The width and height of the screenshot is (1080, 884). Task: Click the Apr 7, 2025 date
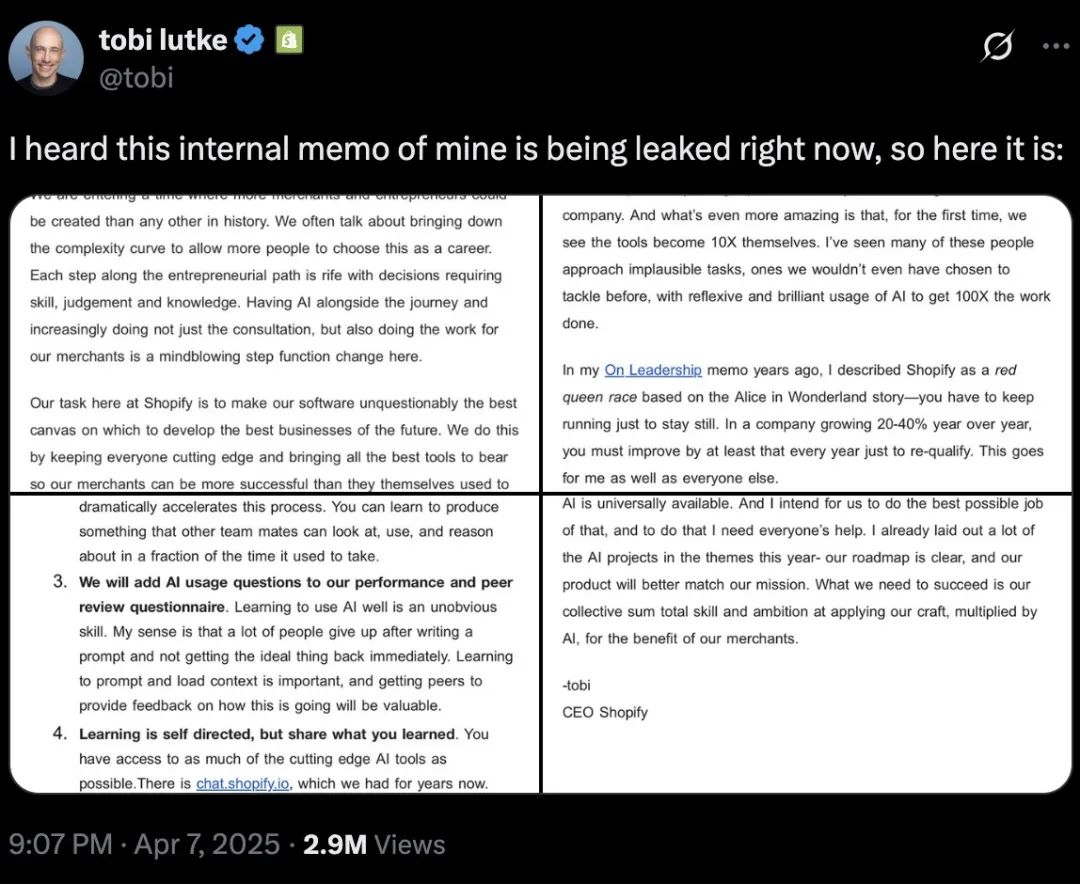pyautogui.click(x=207, y=844)
